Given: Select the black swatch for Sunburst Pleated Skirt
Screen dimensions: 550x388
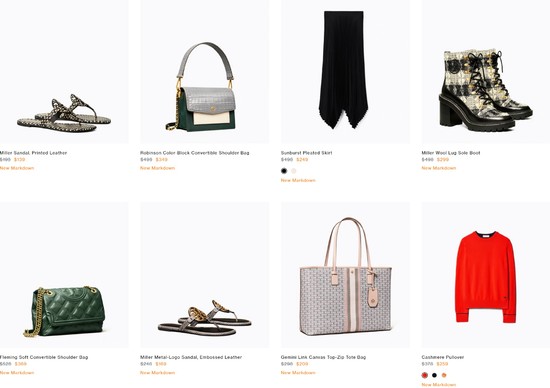Looking at the screenshot, I should pyautogui.click(x=284, y=171).
